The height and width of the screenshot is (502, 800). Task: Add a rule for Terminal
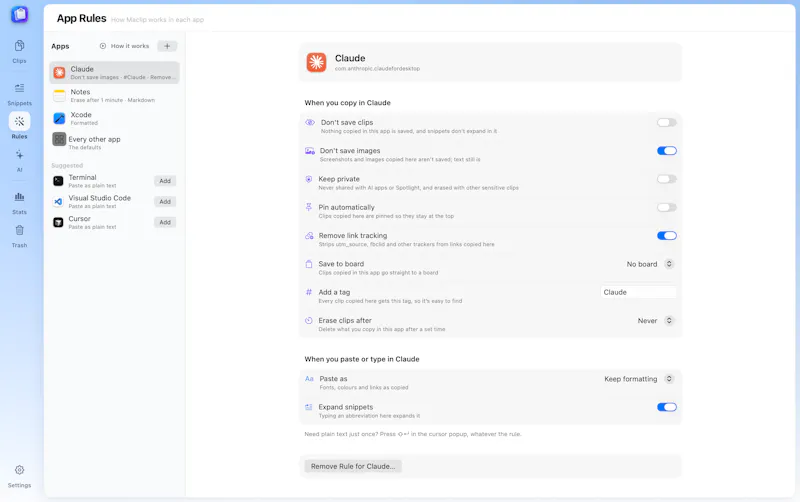tap(165, 181)
